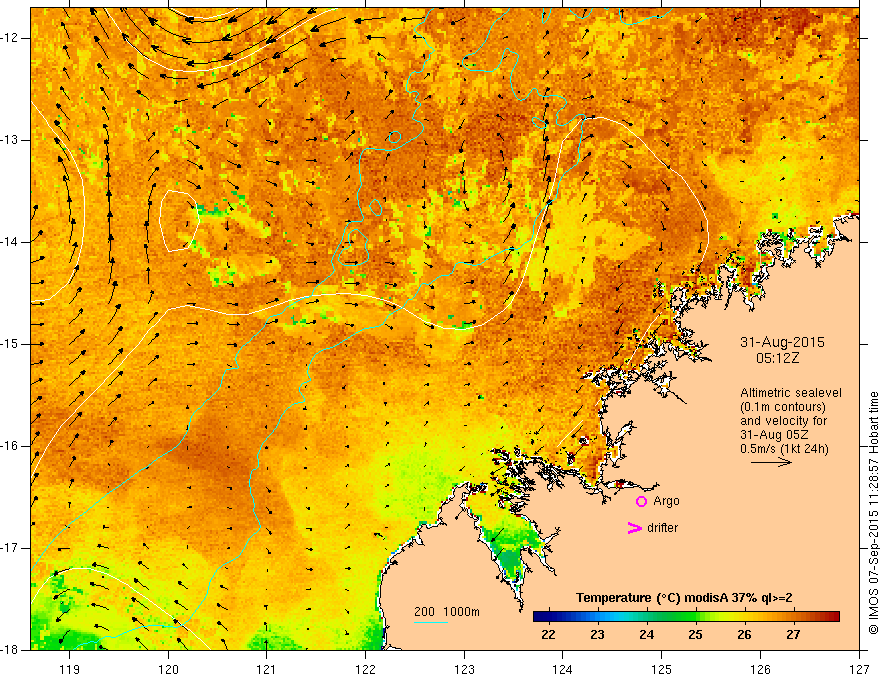Click the 'drifter' legend label
This screenshot has width=880, height=680.
[x=662, y=527]
